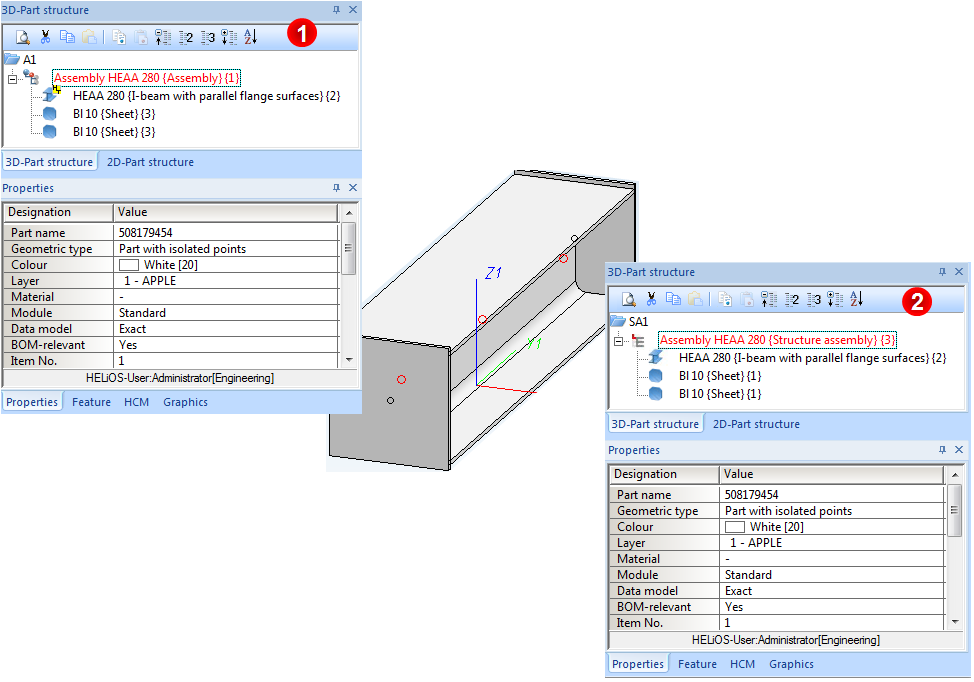Click the scroll-down arrow in right Properties table
974x682 pixels.
(x=955, y=622)
